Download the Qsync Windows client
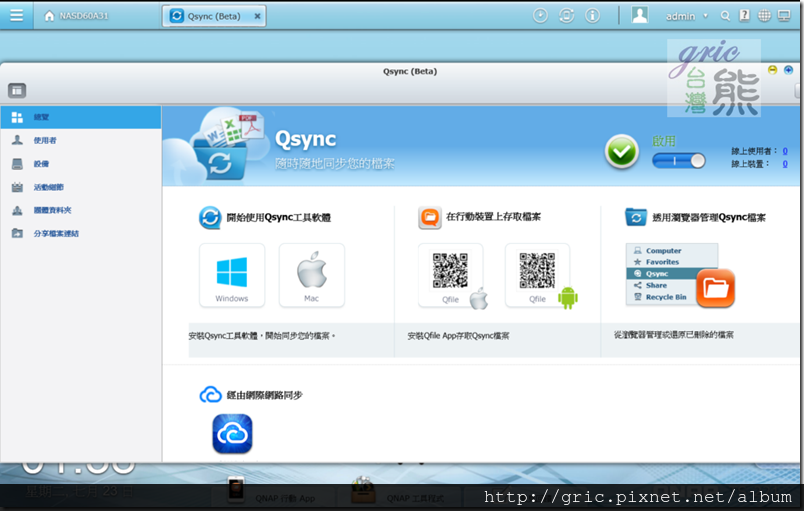 point(232,275)
